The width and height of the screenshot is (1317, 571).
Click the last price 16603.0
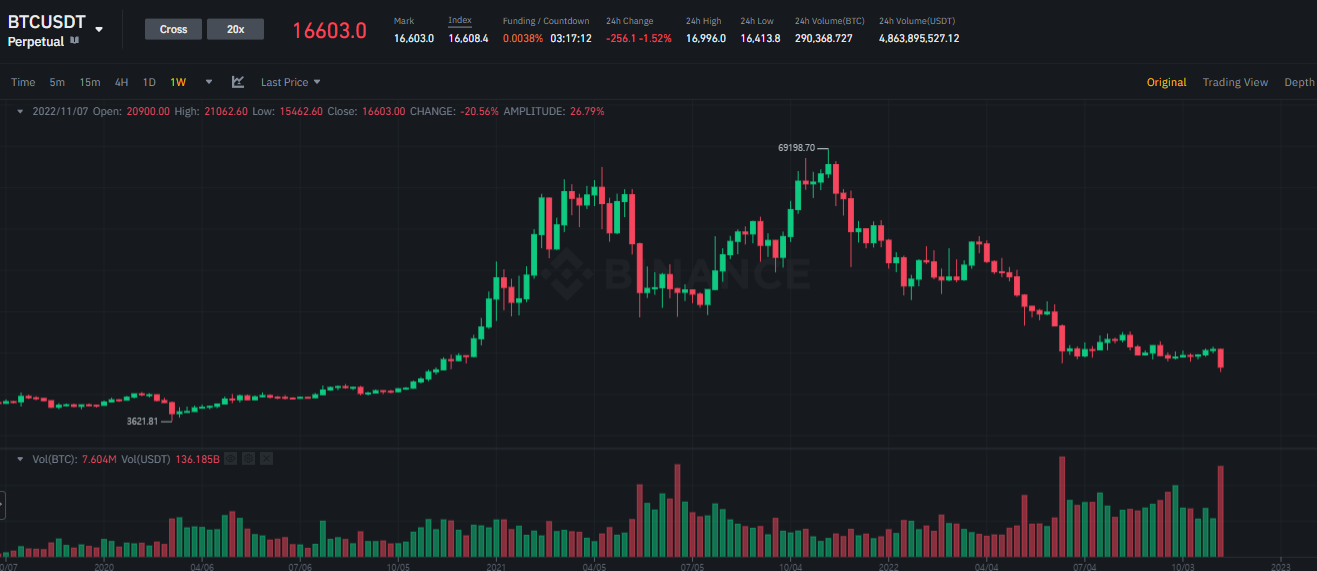coord(330,30)
